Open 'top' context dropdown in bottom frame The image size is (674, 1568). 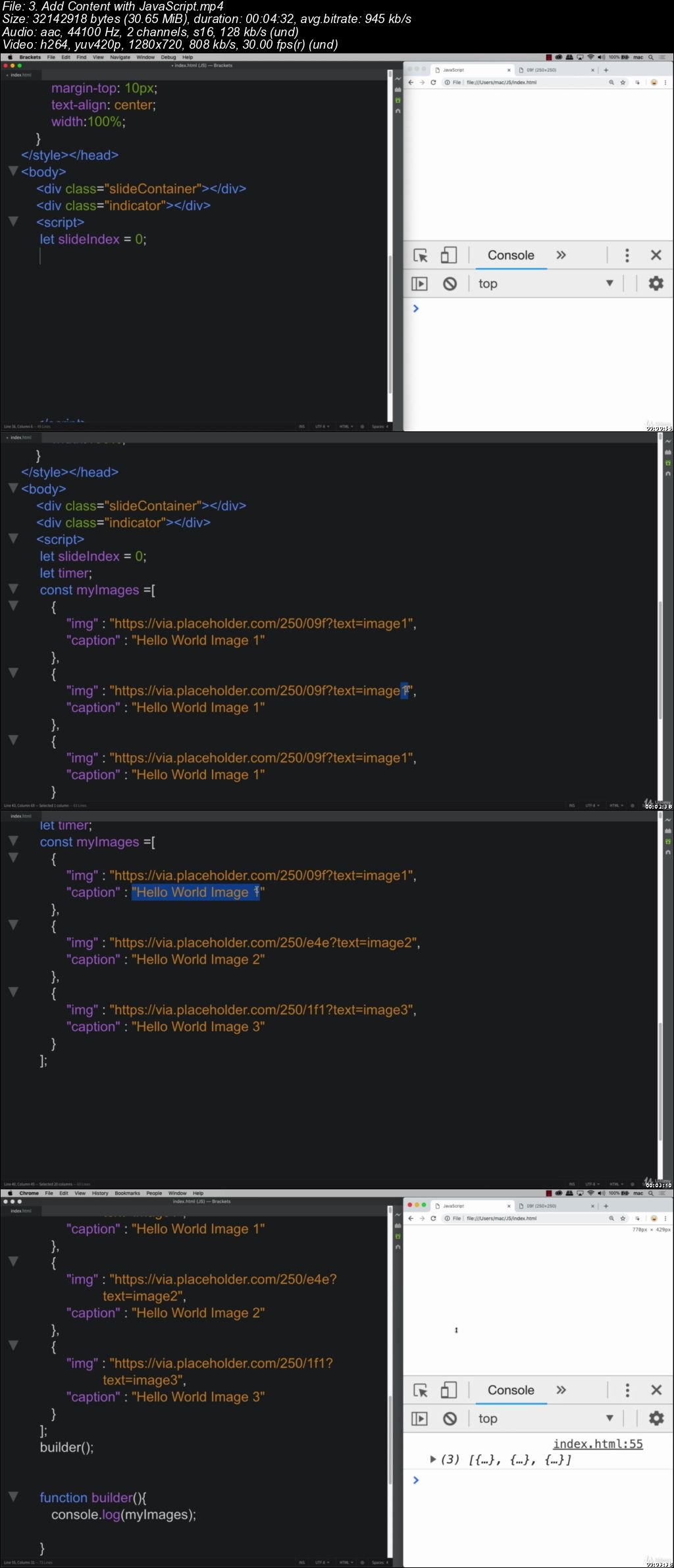click(546, 1419)
